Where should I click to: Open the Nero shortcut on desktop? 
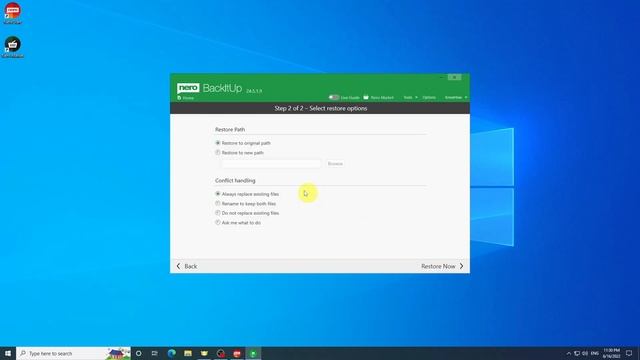[13, 13]
